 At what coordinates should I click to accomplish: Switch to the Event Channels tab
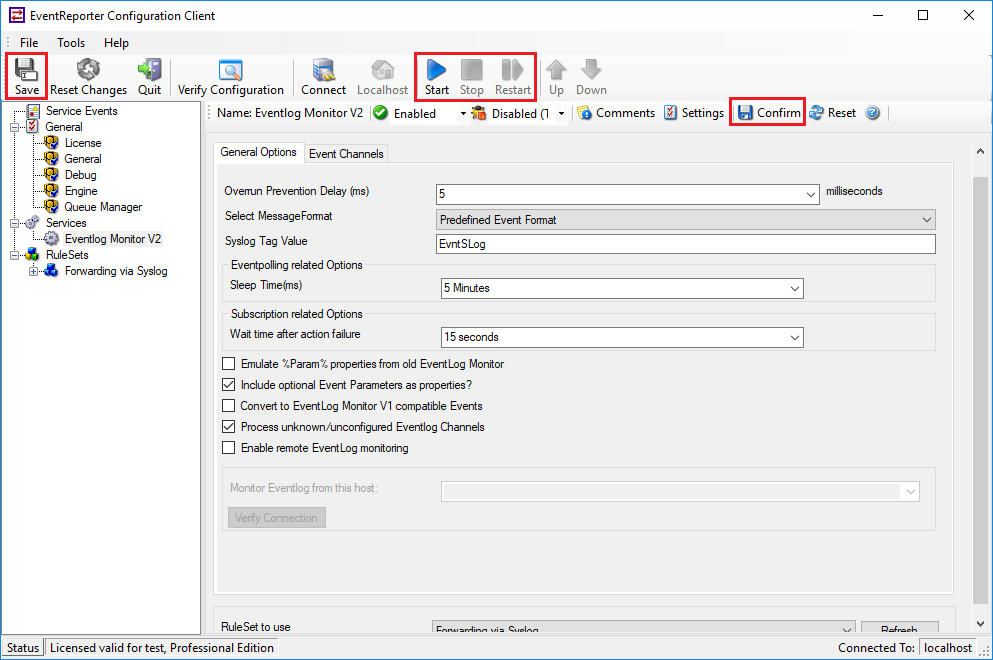(346, 153)
